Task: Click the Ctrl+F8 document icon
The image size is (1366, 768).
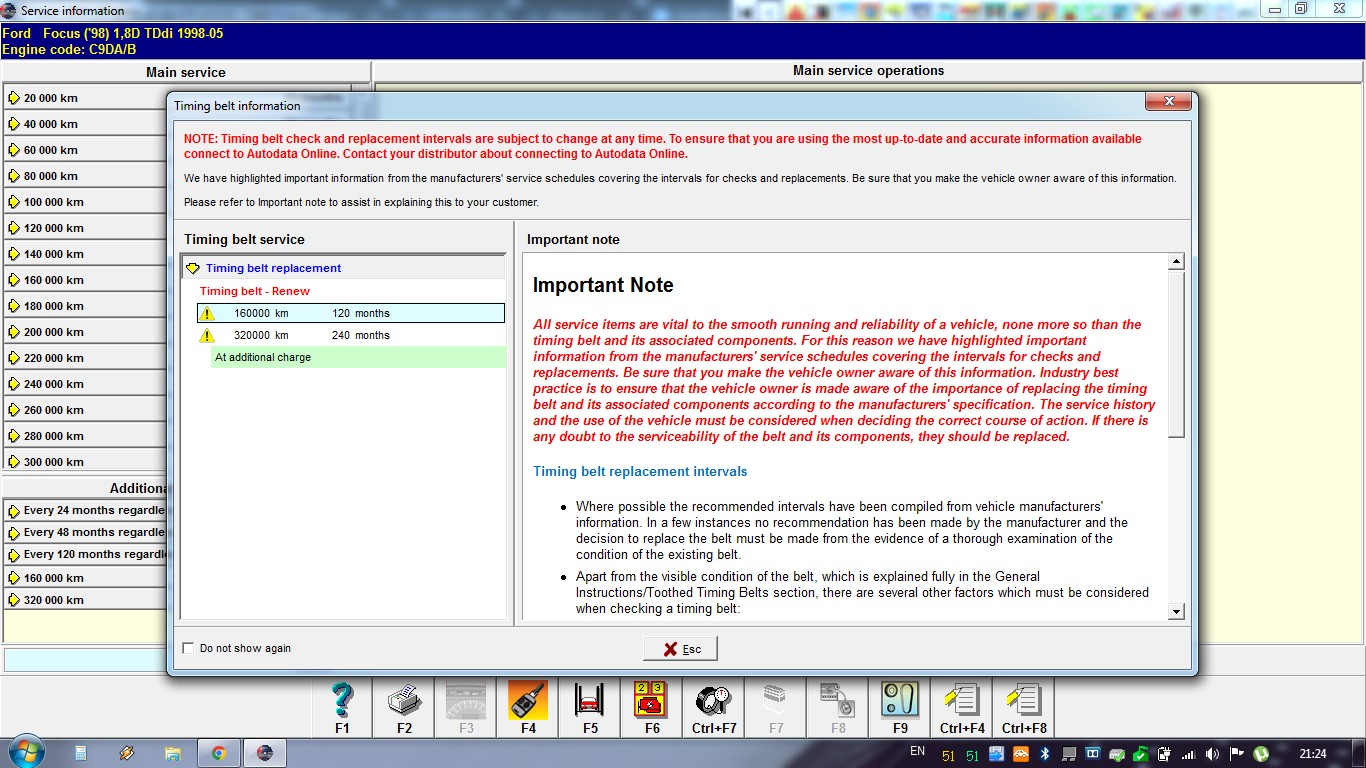Action: pos(1024,701)
